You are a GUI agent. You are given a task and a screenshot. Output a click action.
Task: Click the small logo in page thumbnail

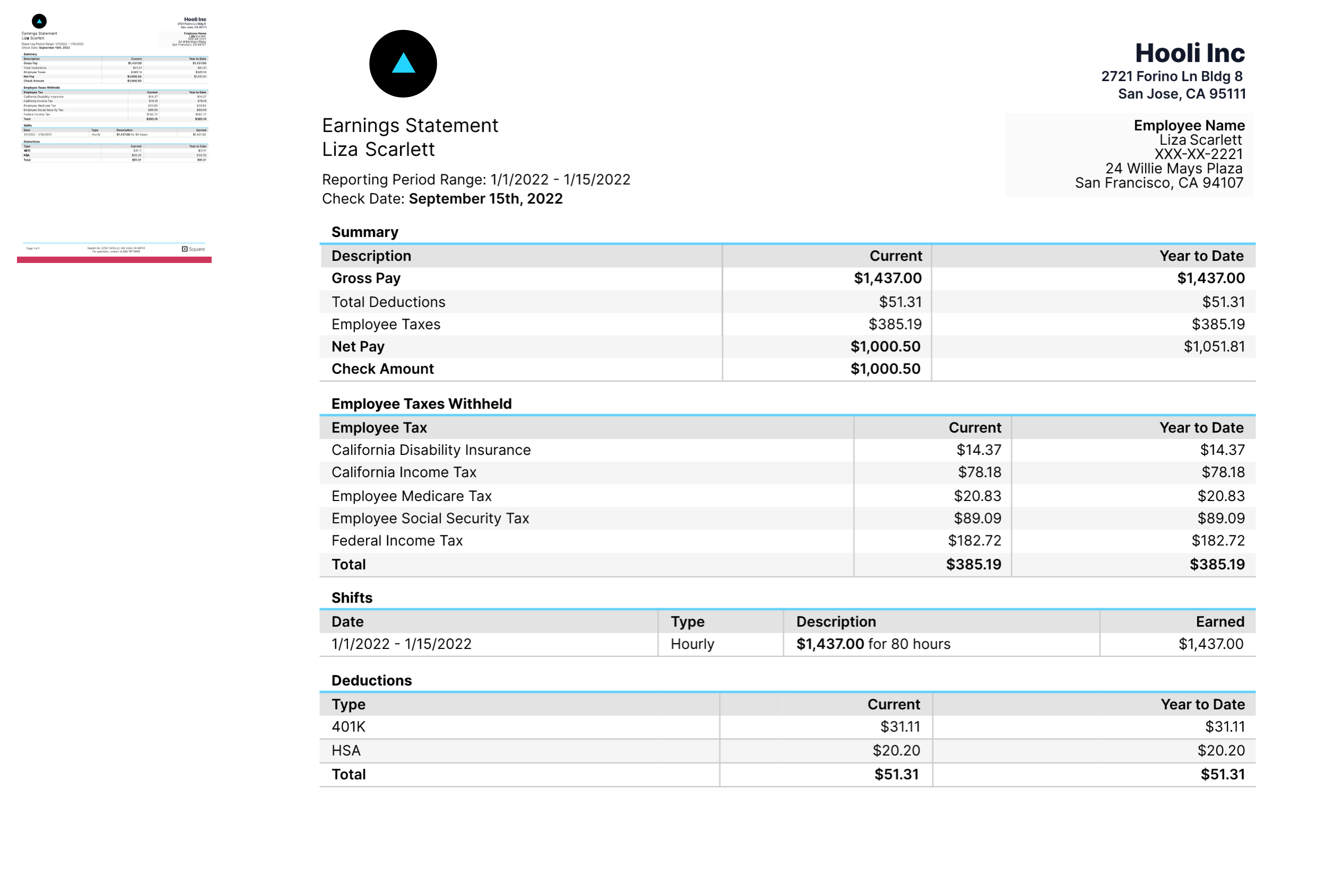tap(39, 22)
